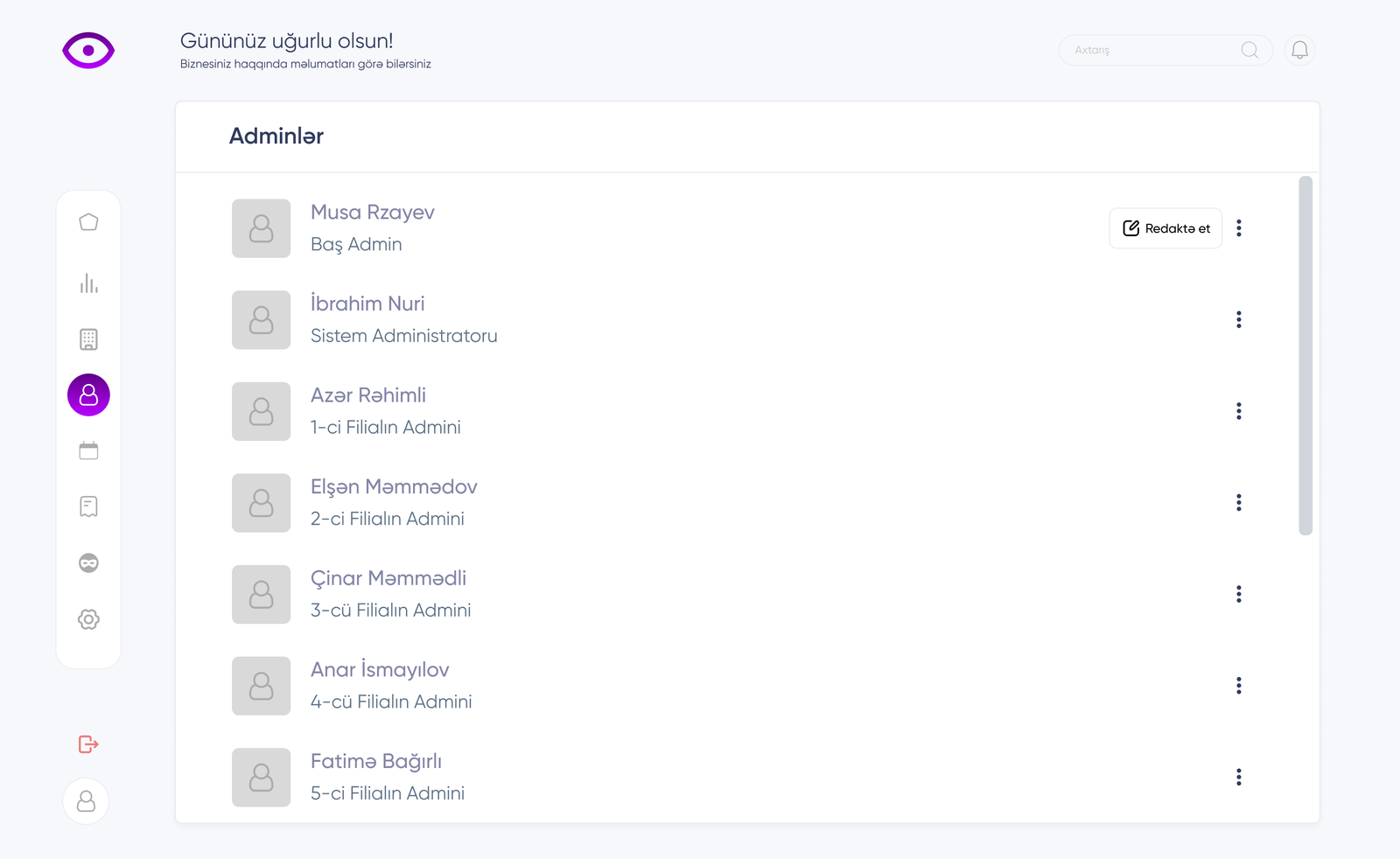Click the Redaktə et button
1400x859 pixels.
click(x=1165, y=228)
